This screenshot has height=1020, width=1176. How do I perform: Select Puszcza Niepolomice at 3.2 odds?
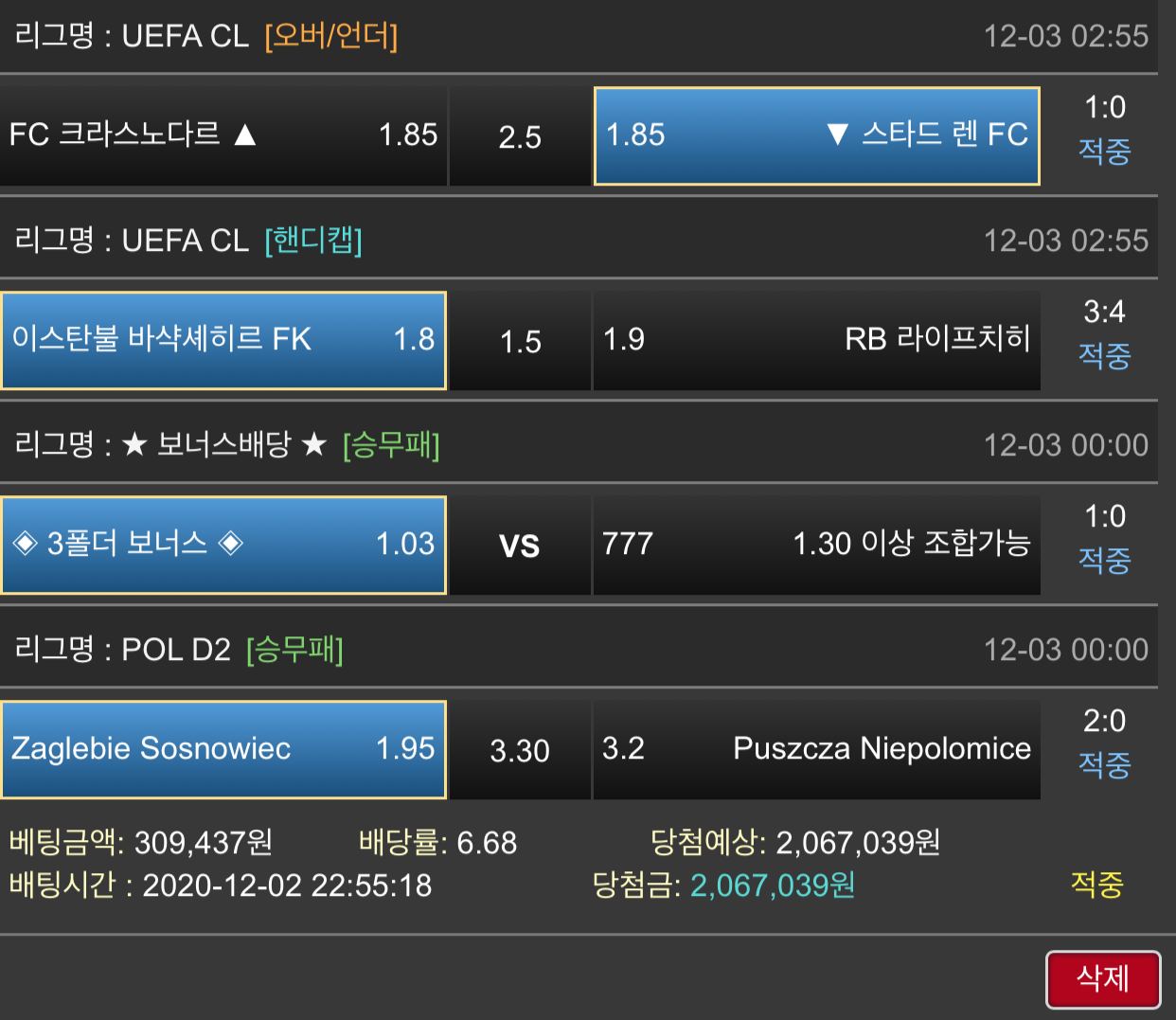click(816, 749)
